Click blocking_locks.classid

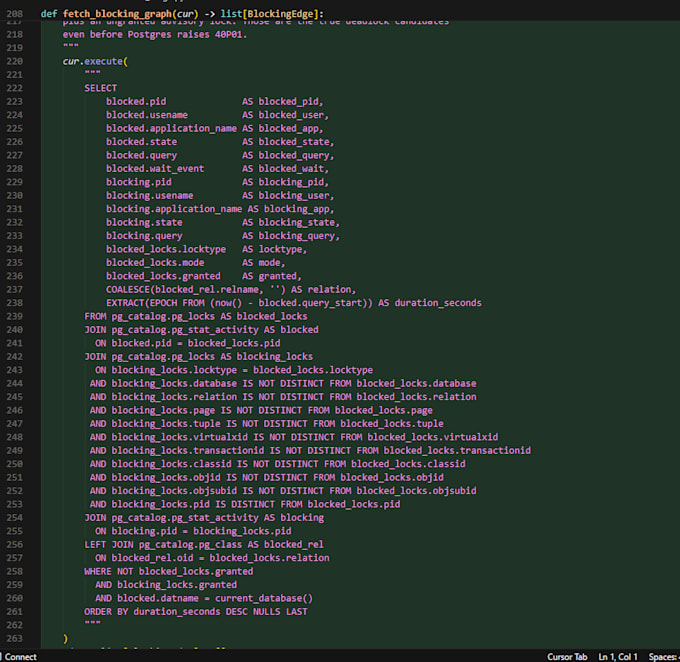[x=171, y=464]
